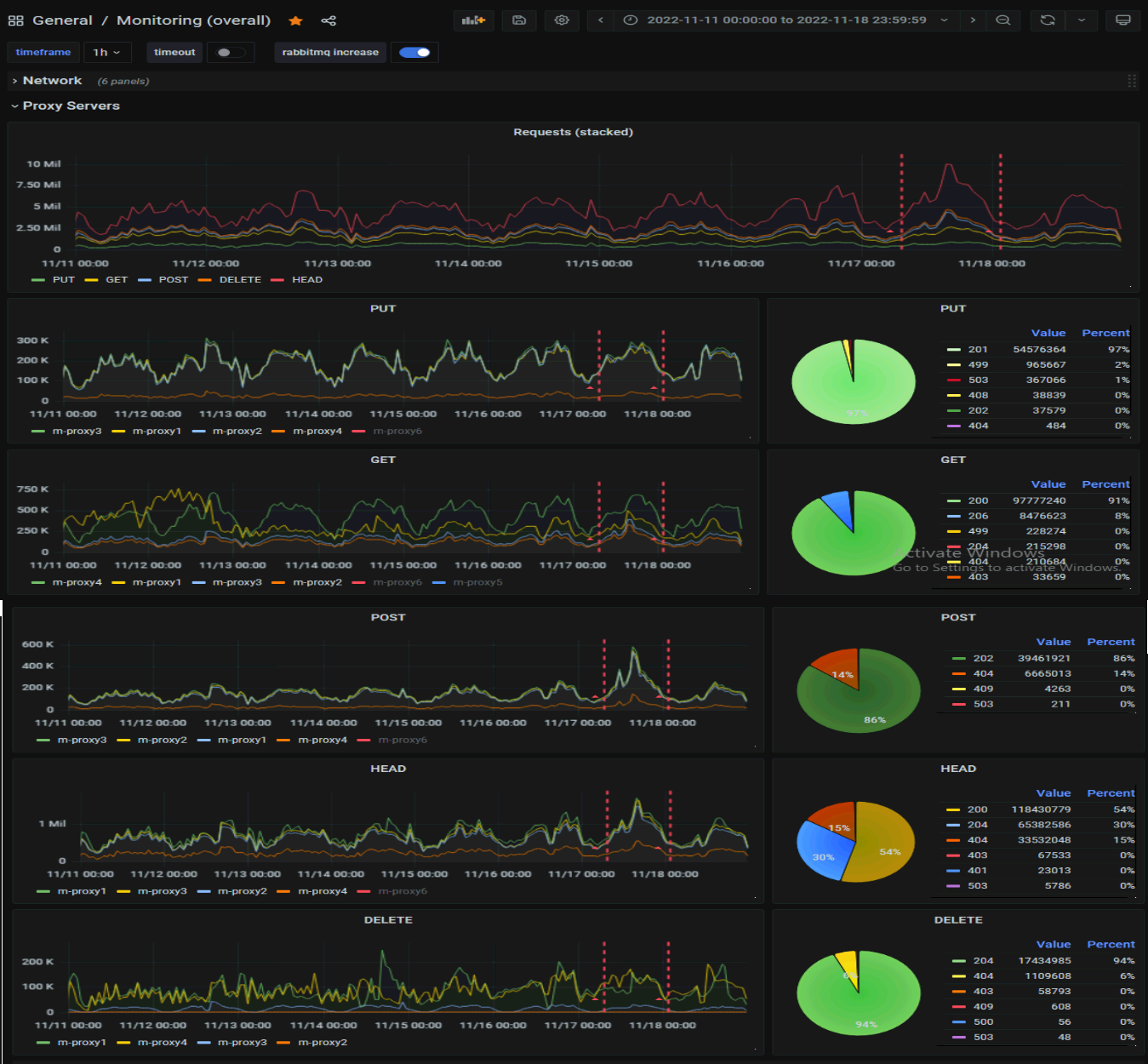Image resolution: width=1148 pixels, height=1064 pixels.
Task: Enable the timeout toggle
Action: pyautogui.click(x=230, y=53)
